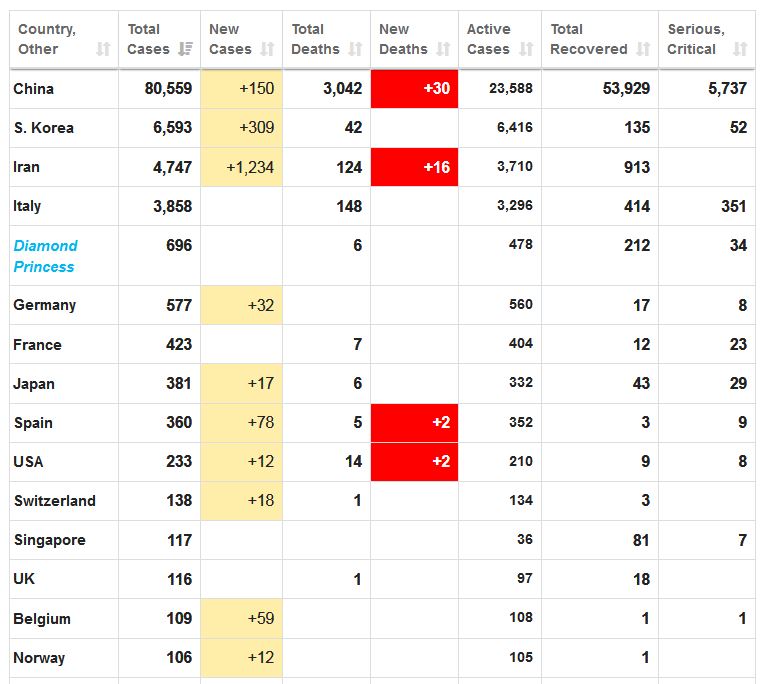
Task: Click Total Deaths sort arrows
Action: [x=355, y=49]
